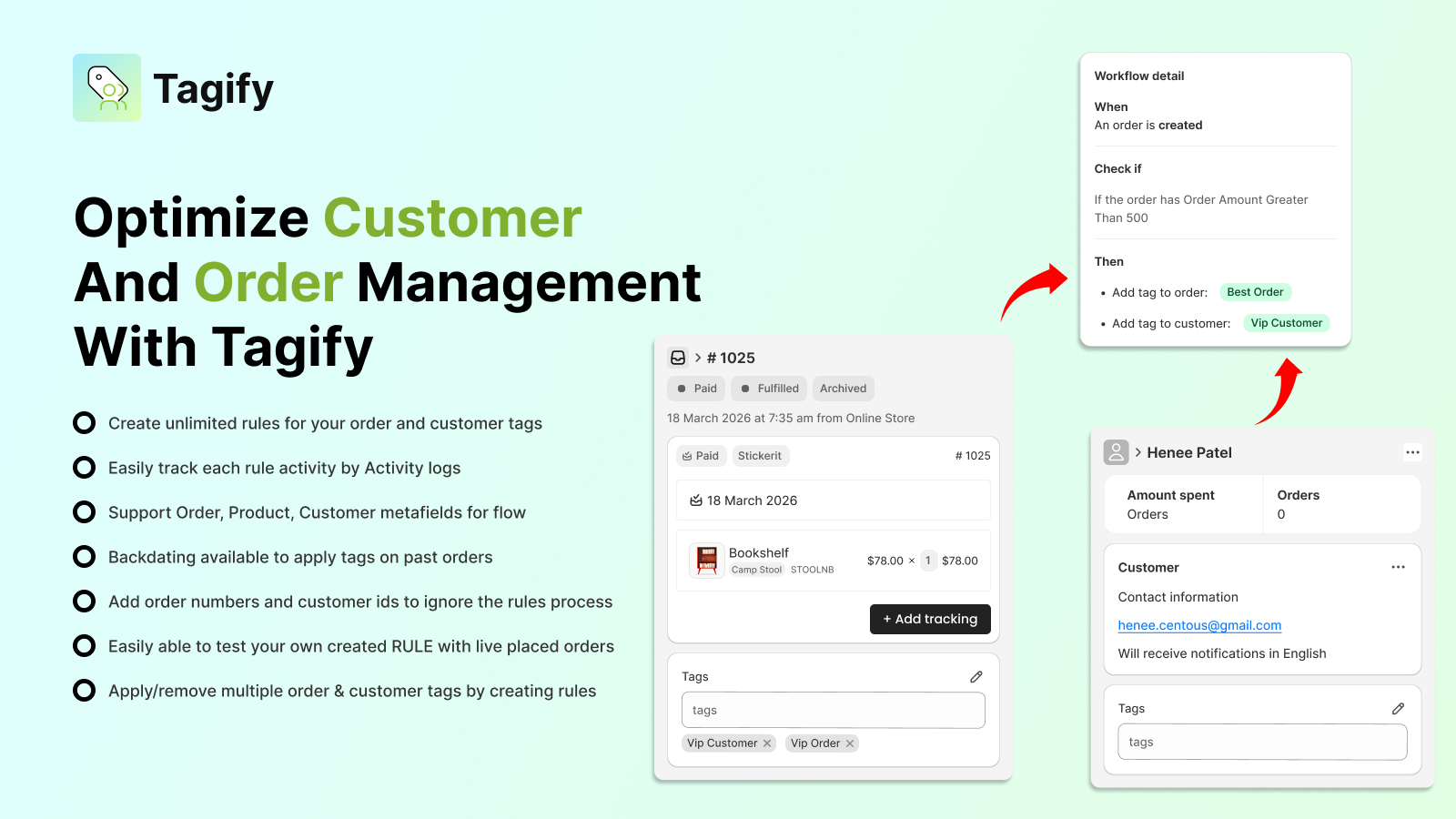
Task: Remove the Vip Customer tag with its x
Action: 767,743
